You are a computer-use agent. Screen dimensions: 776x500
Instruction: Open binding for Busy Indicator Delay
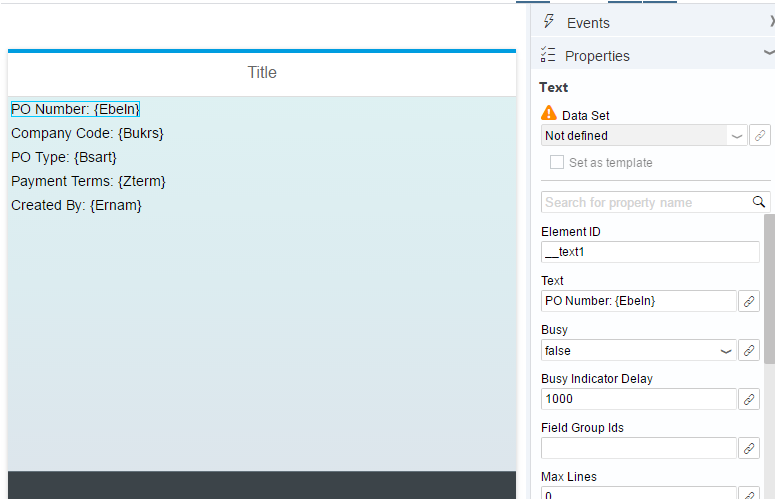[x=749, y=399]
